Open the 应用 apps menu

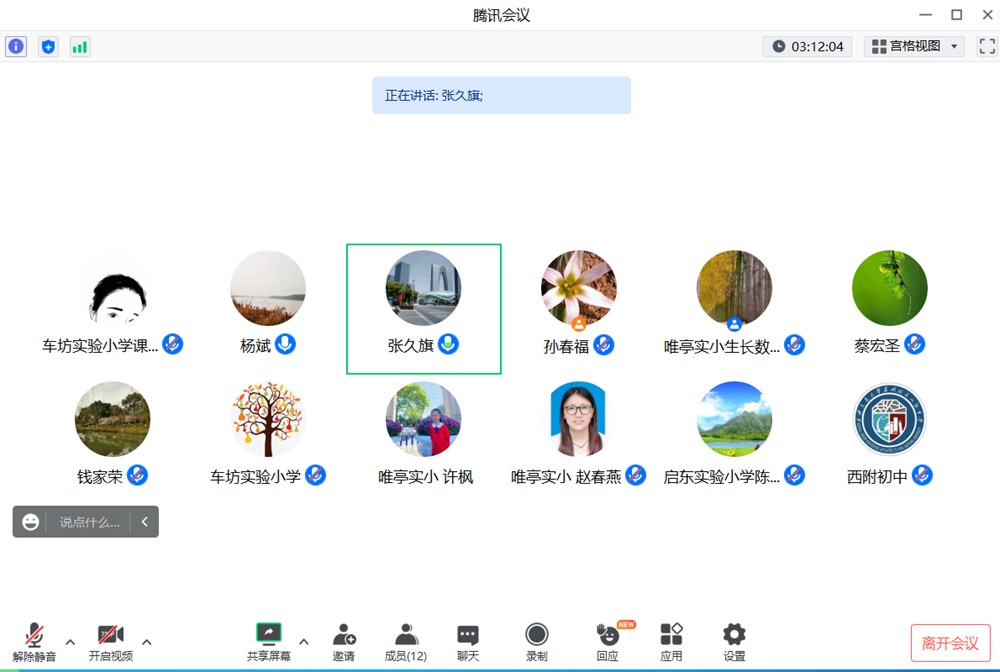click(671, 643)
